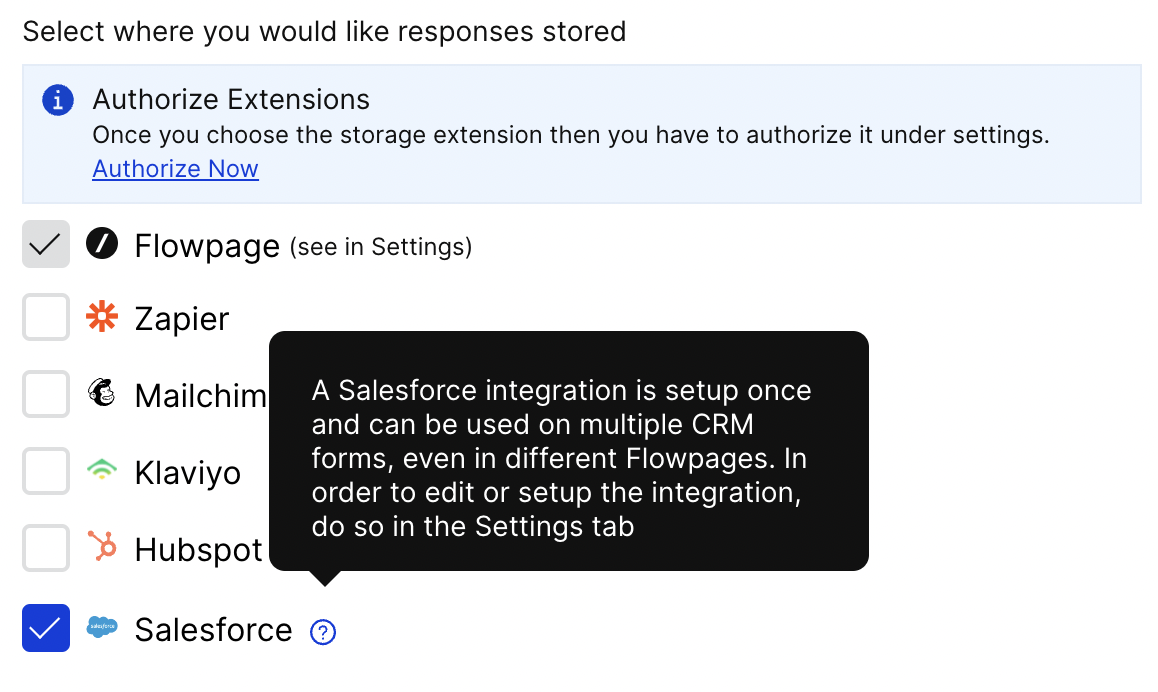Click the Salesforce help question-mark icon

click(323, 632)
